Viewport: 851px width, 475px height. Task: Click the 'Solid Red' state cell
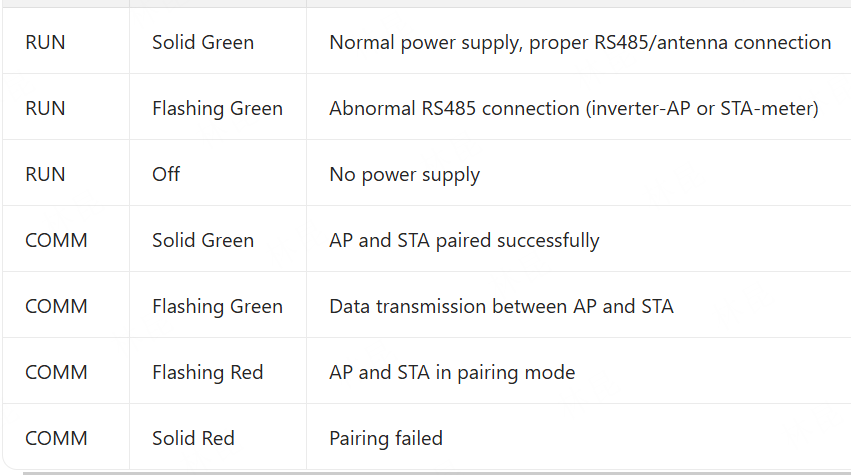point(193,438)
